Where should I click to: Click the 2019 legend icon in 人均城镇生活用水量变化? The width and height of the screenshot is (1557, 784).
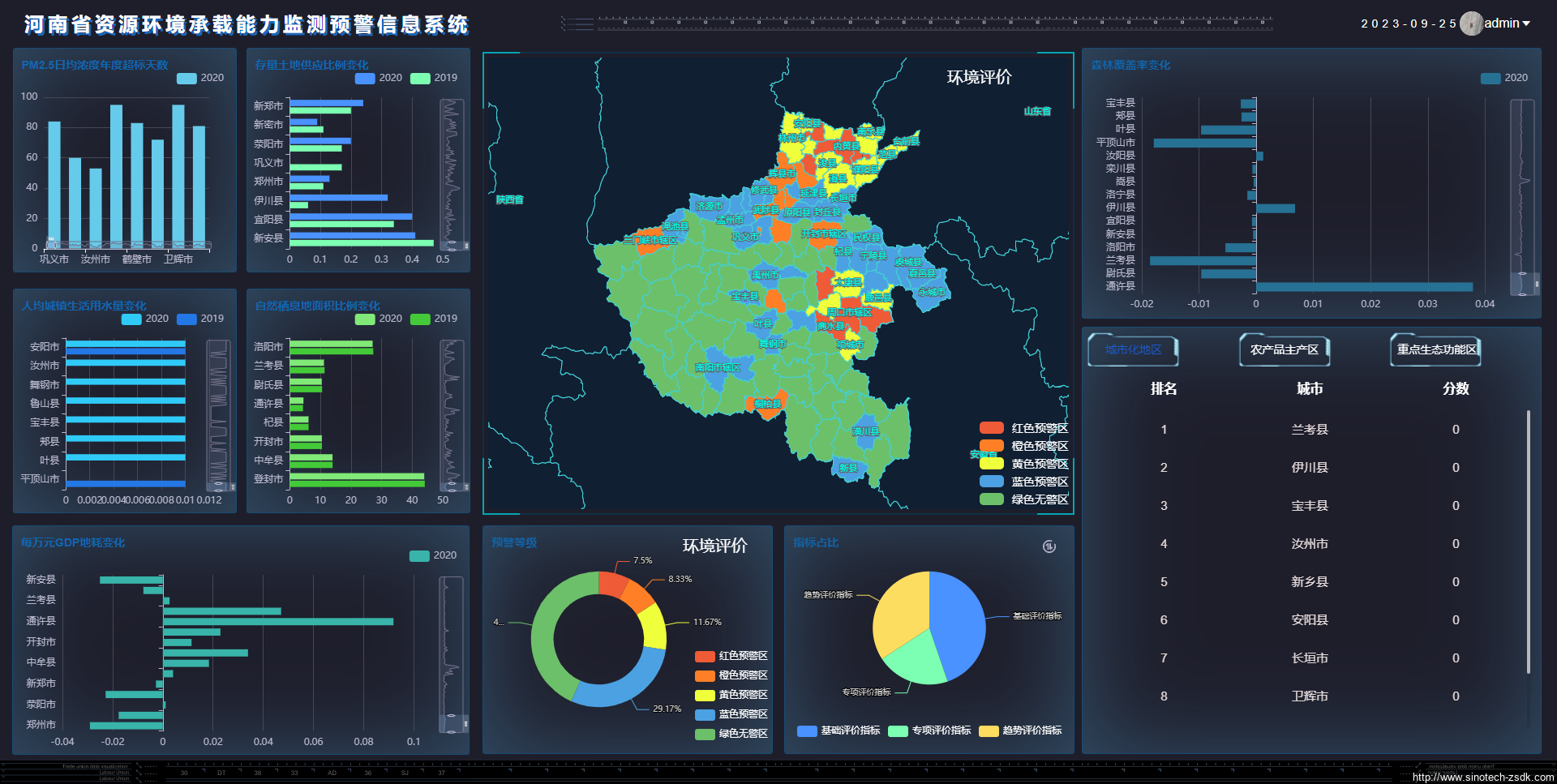[187, 319]
